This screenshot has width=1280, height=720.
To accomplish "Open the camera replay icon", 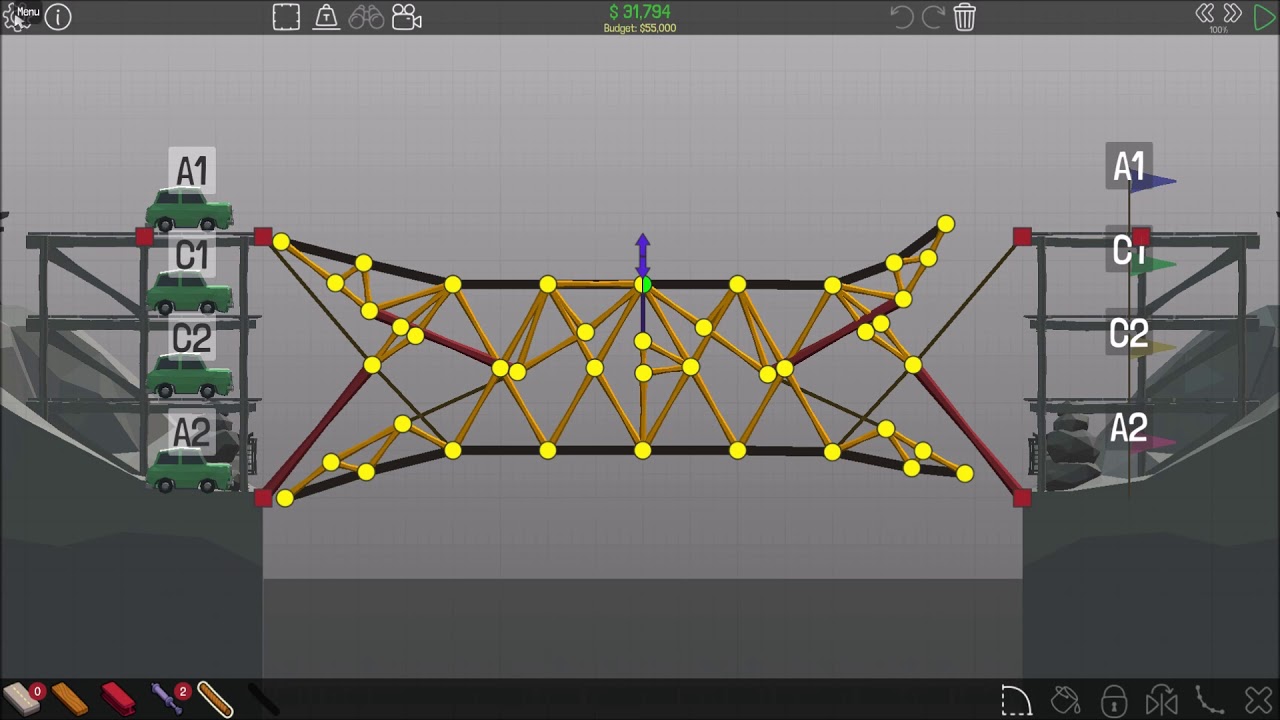I will 406,17.
